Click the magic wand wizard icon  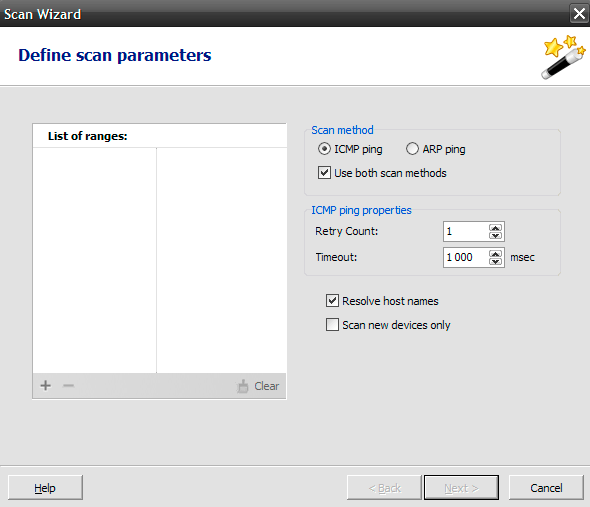pyautogui.click(x=563, y=57)
